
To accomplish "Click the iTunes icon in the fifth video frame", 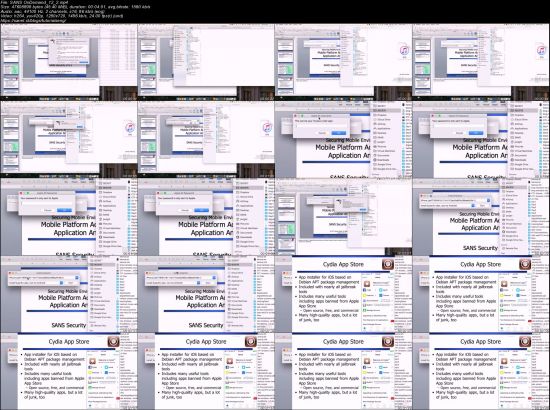I will pyautogui.click(x=130, y=127).
